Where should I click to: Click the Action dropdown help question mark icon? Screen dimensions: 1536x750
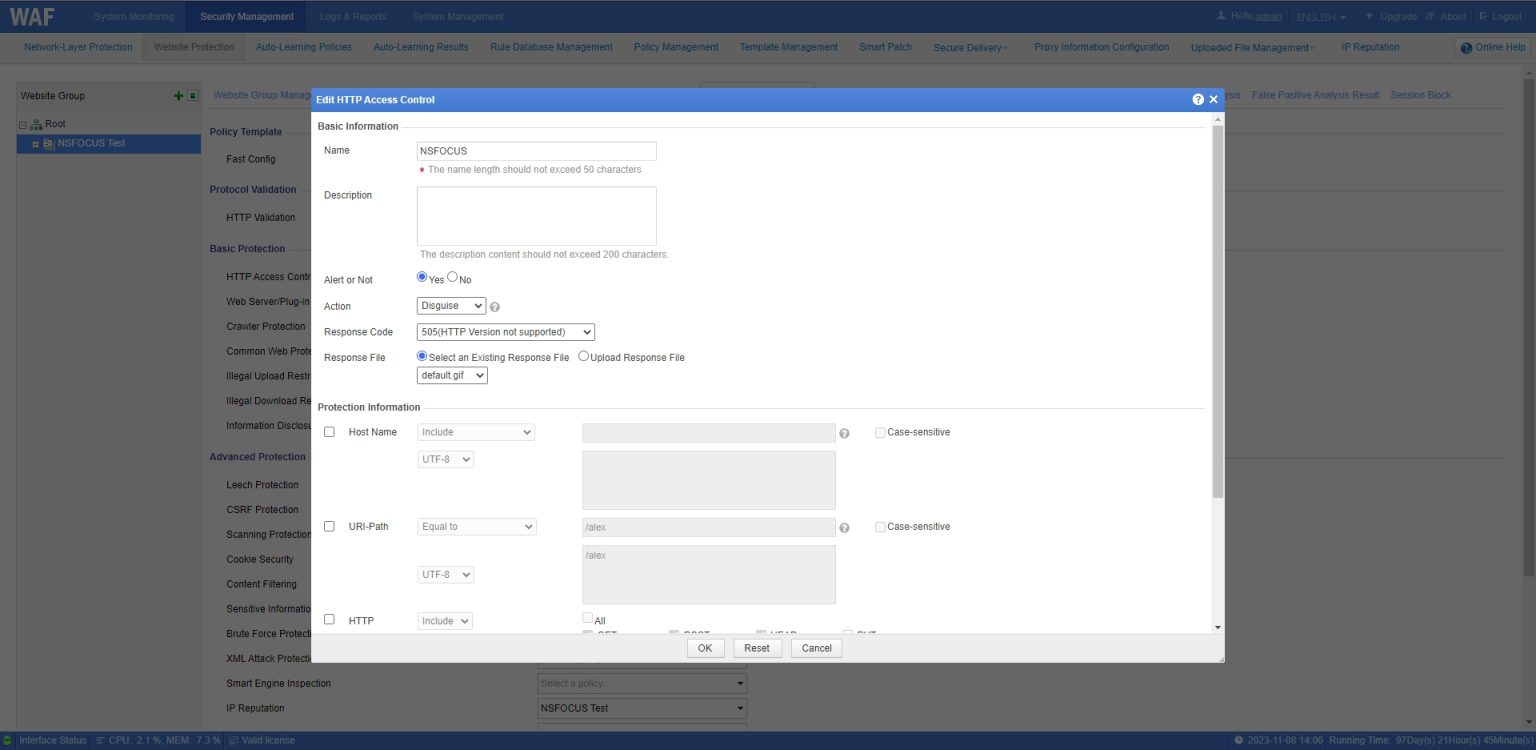pyautogui.click(x=494, y=306)
